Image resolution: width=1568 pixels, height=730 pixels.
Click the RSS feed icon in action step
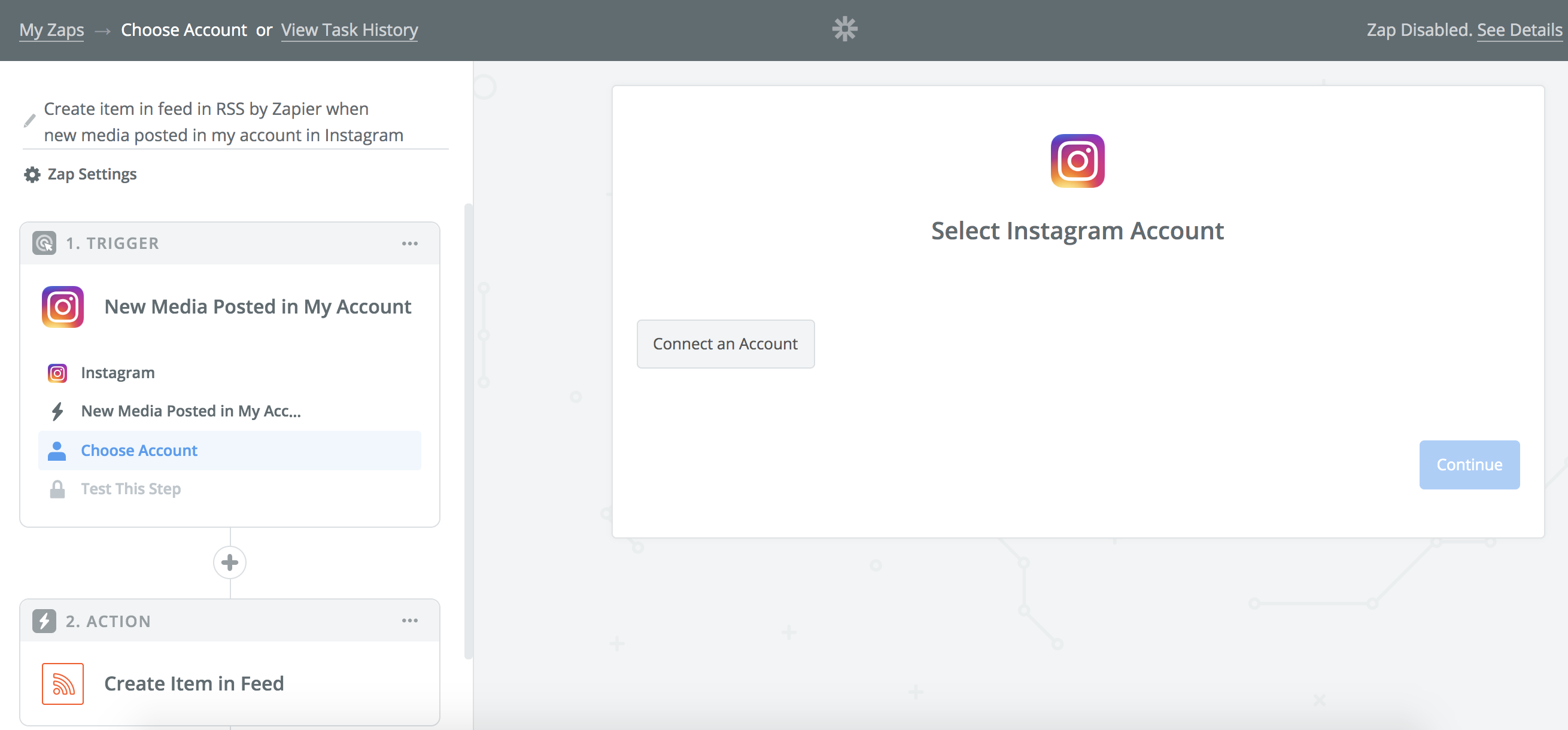tap(63, 684)
